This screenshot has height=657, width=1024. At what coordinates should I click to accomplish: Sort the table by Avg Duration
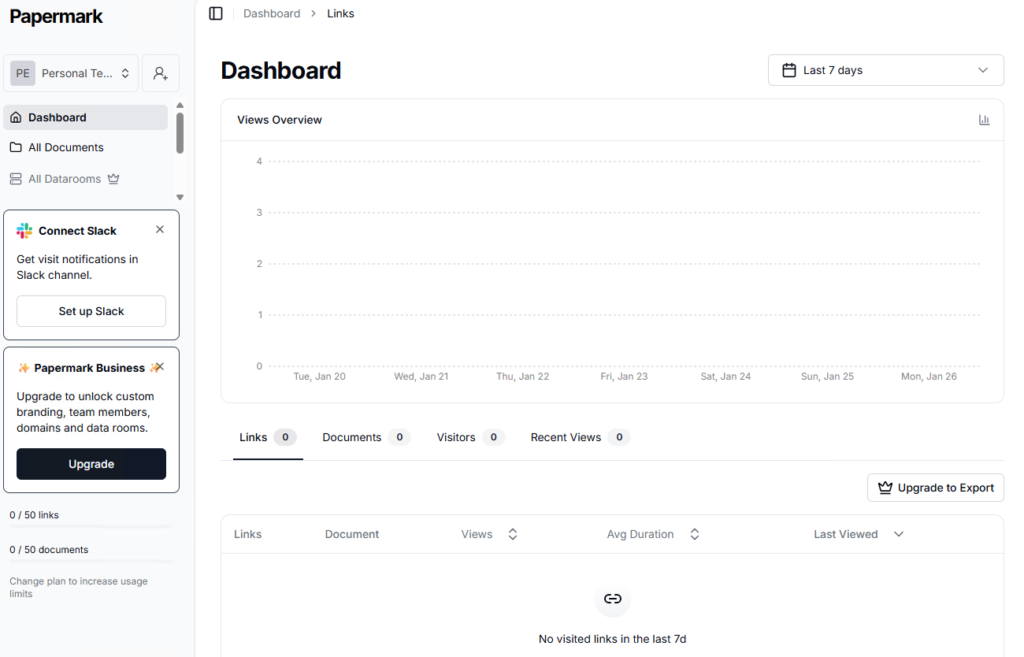(694, 534)
